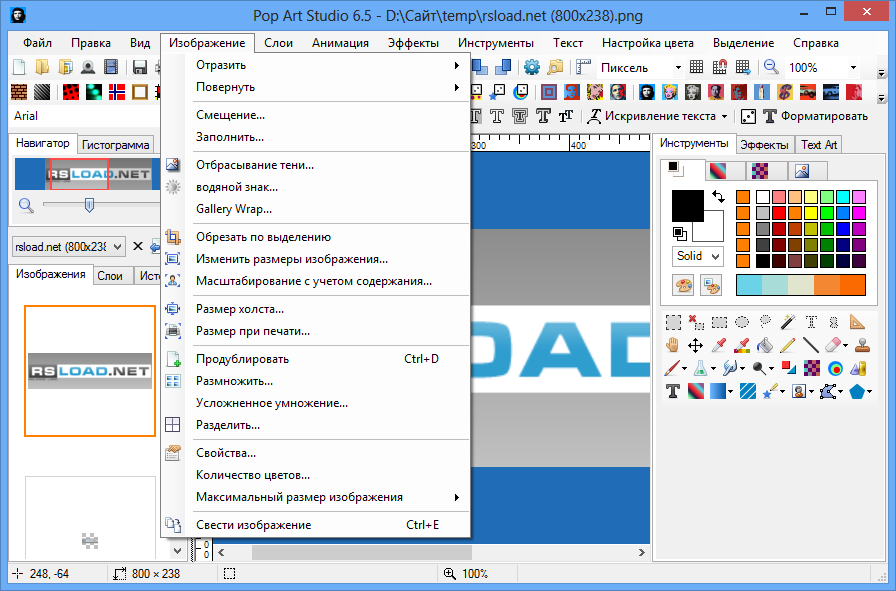
Task: Select the Paint Bucket fill tool
Action: [765, 345]
